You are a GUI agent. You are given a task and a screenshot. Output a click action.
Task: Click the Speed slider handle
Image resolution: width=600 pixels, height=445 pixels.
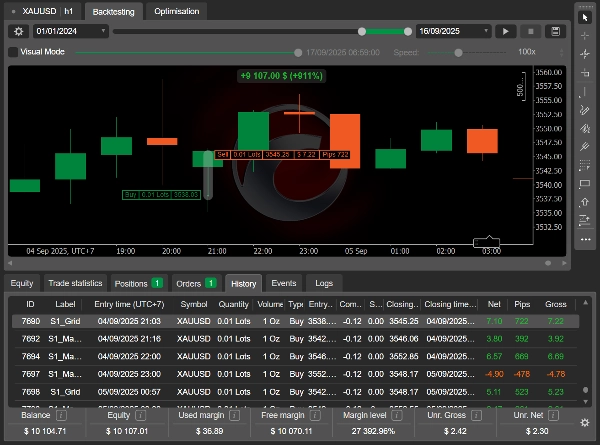(458, 53)
